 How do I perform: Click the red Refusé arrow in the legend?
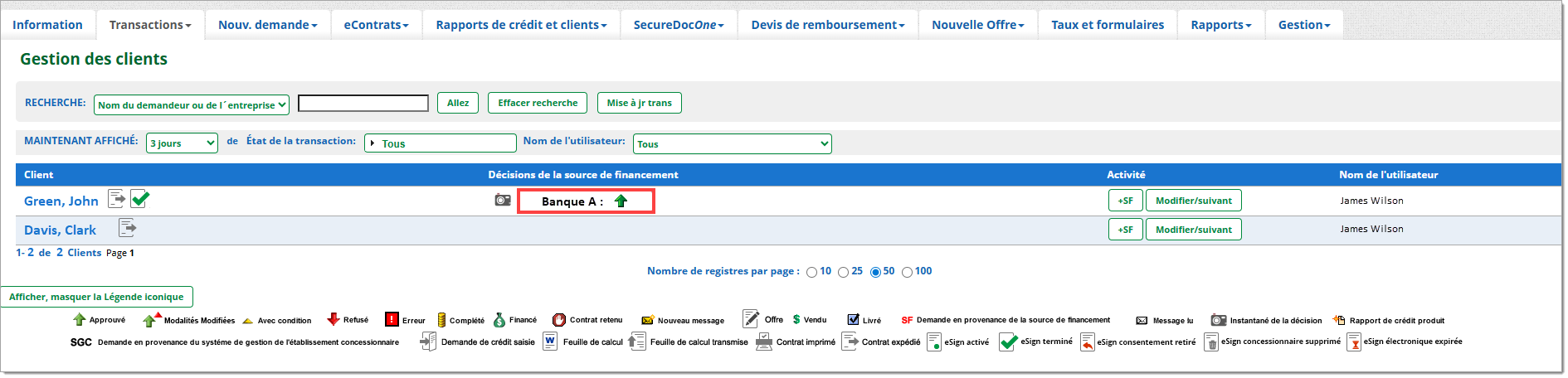point(334,320)
